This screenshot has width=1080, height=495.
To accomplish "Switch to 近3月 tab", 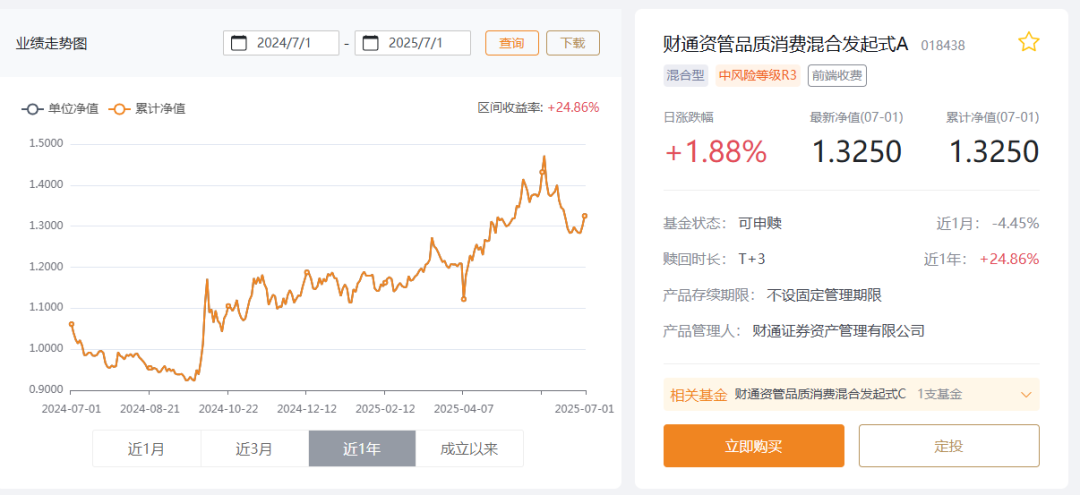I will 254,449.
